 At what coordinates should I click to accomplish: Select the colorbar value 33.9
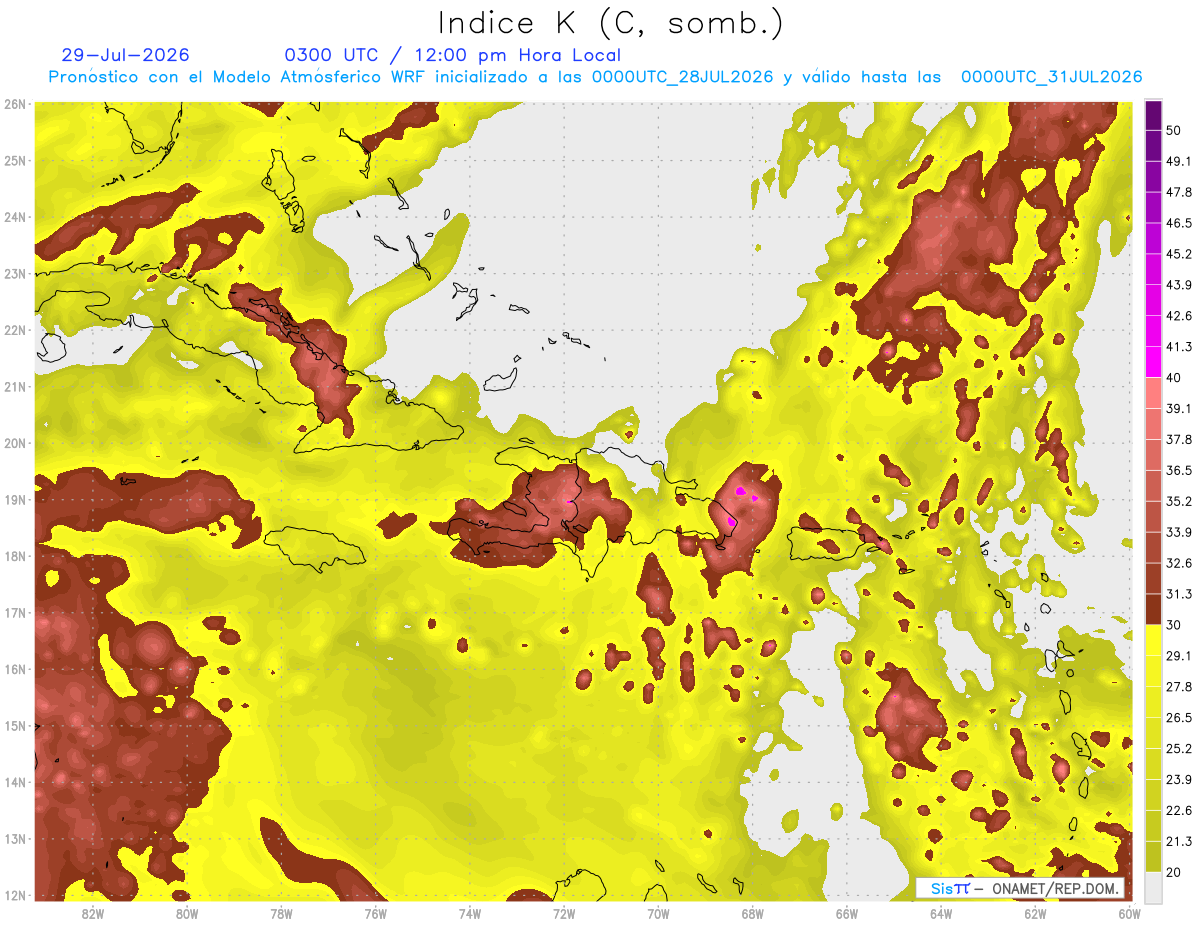pyautogui.click(x=1178, y=532)
